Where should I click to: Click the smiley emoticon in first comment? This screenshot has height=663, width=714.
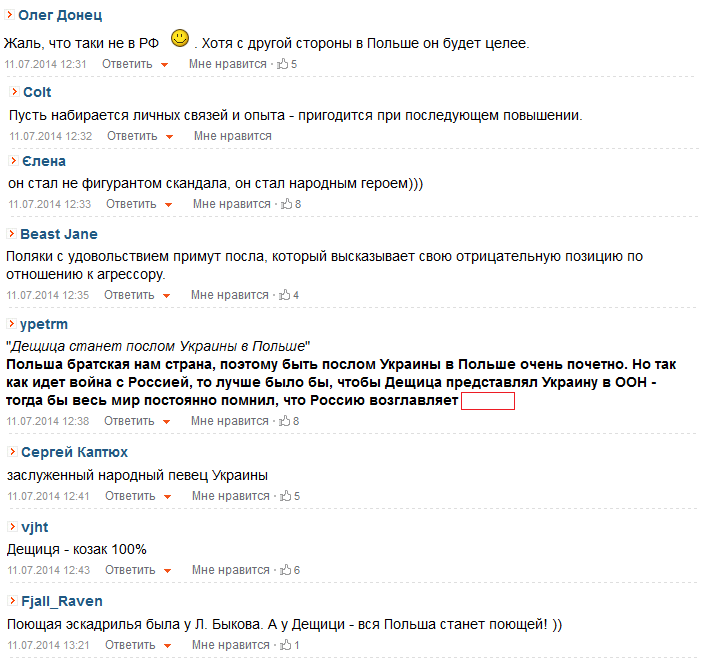pos(180,38)
